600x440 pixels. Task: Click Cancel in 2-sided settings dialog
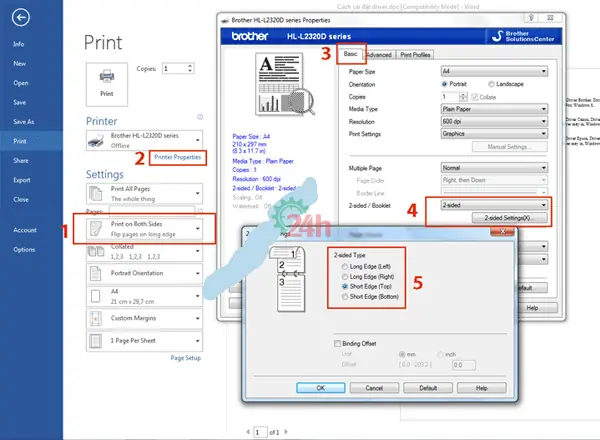(374, 388)
